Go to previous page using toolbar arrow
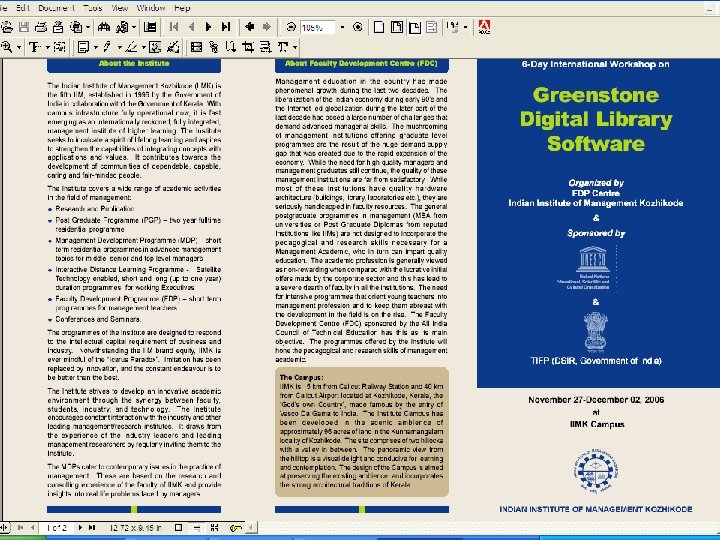This screenshot has height=540, width=720. [x=191, y=28]
